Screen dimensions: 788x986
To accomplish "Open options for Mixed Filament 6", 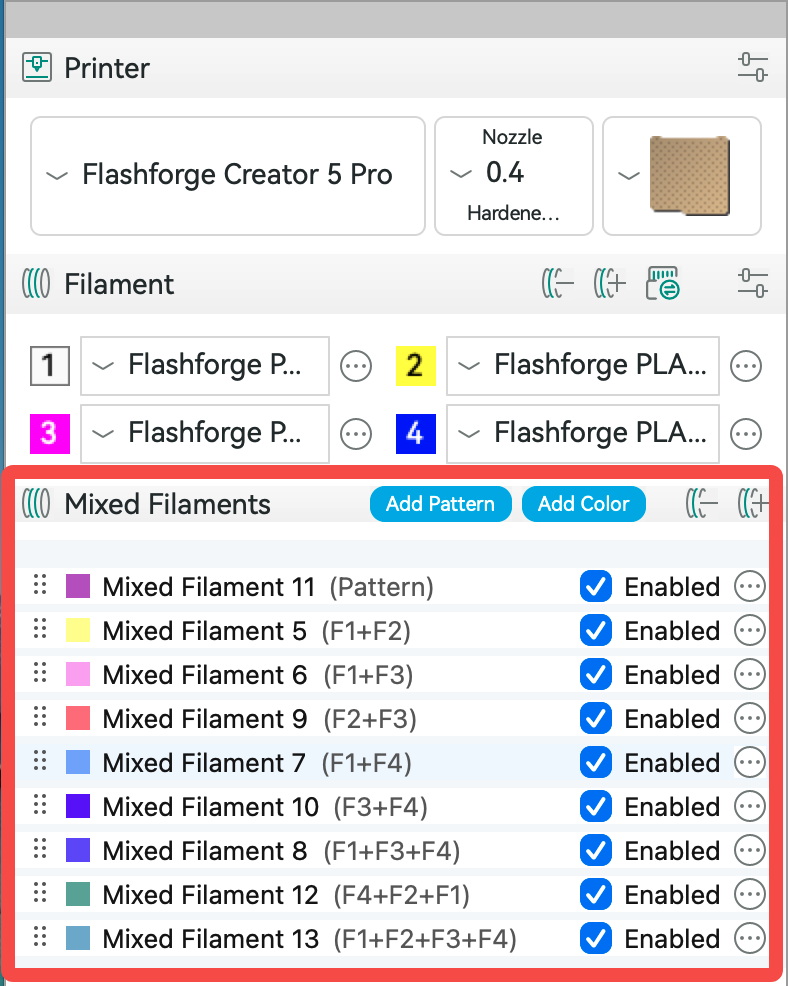I will tap(750, 675).
